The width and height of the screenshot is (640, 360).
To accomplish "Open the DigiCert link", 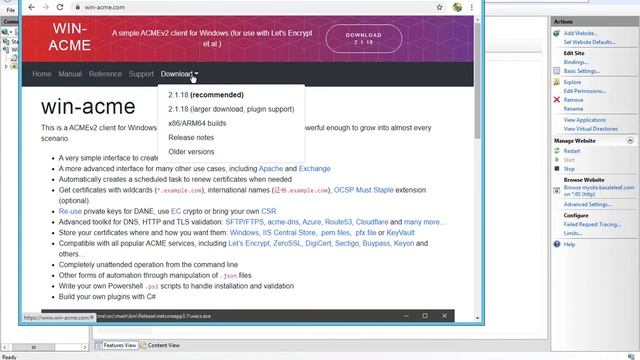I will 318,243.
